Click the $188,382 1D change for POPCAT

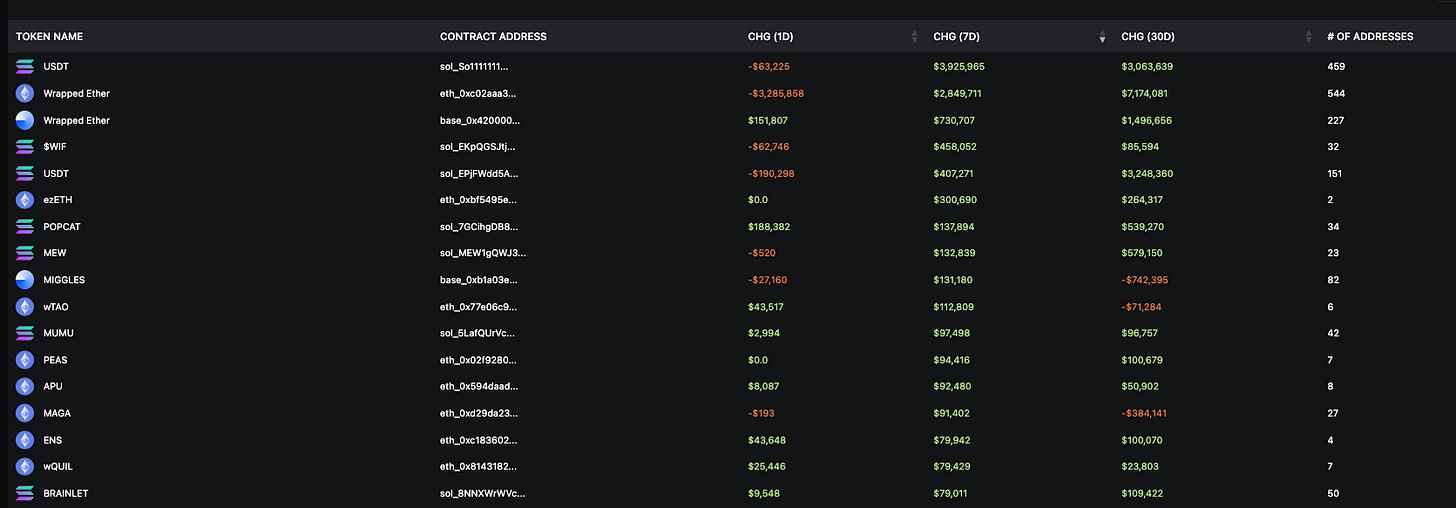pos(768,227)
